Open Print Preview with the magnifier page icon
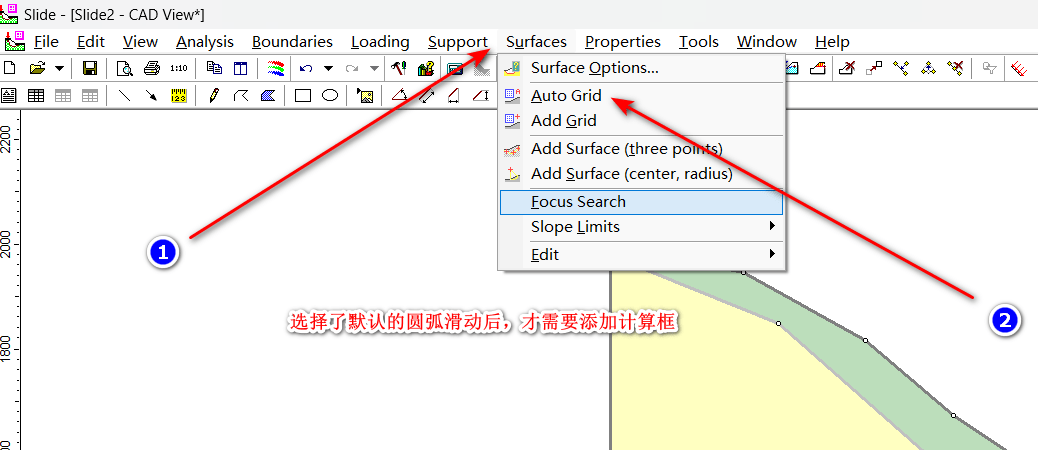 click(124, 68)
